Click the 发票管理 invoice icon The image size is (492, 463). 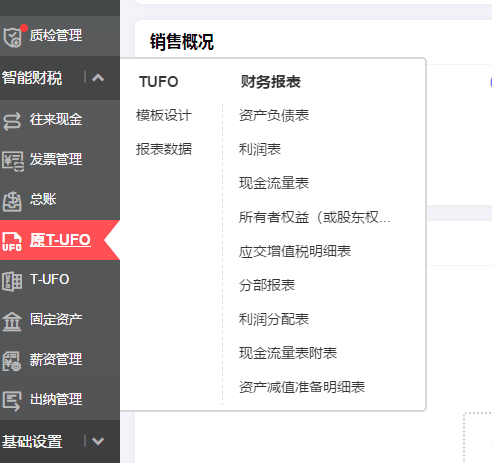(x=13, y=161)
